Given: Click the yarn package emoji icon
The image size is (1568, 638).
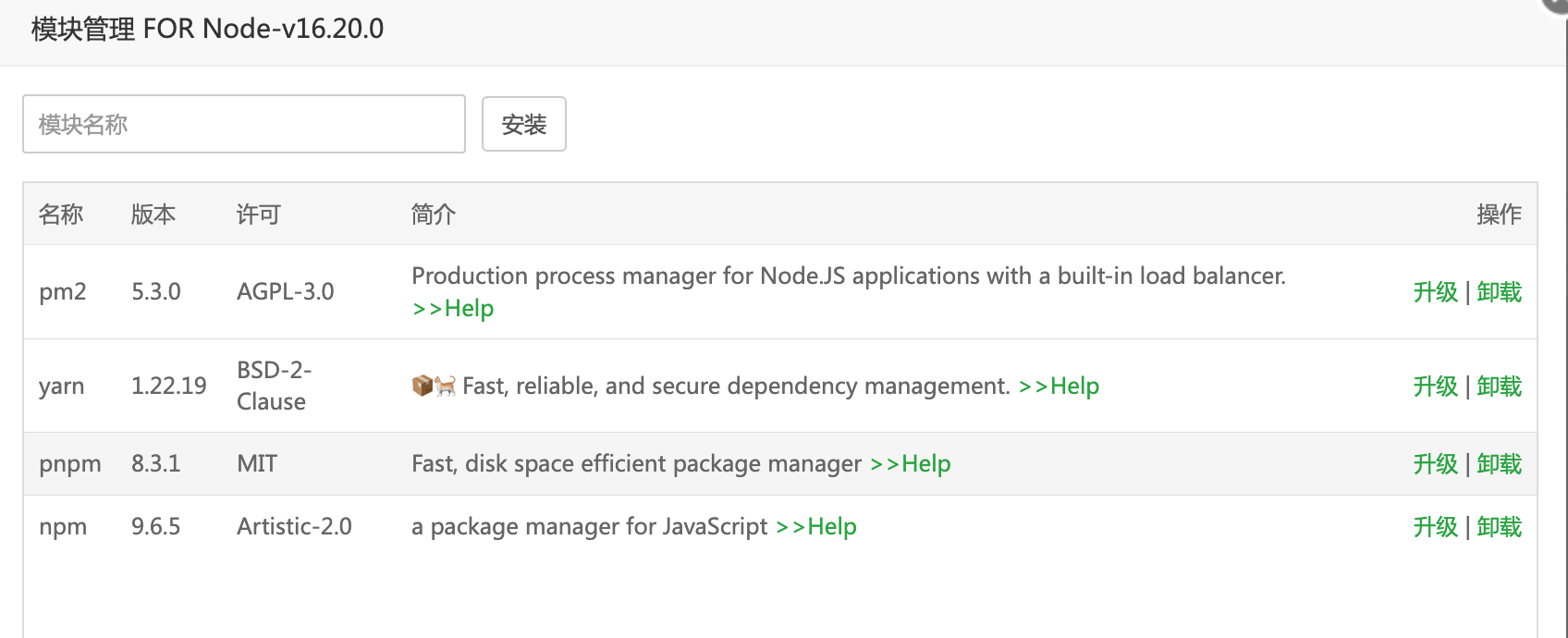Looking at the screenshot, I should [423, 386].
